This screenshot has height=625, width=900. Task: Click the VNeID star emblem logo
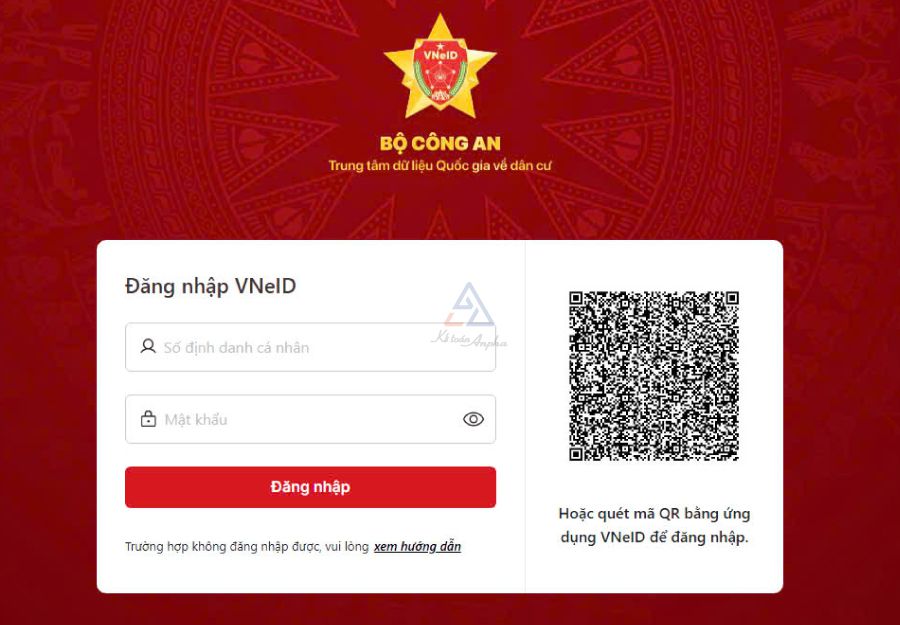pos(440,68)
